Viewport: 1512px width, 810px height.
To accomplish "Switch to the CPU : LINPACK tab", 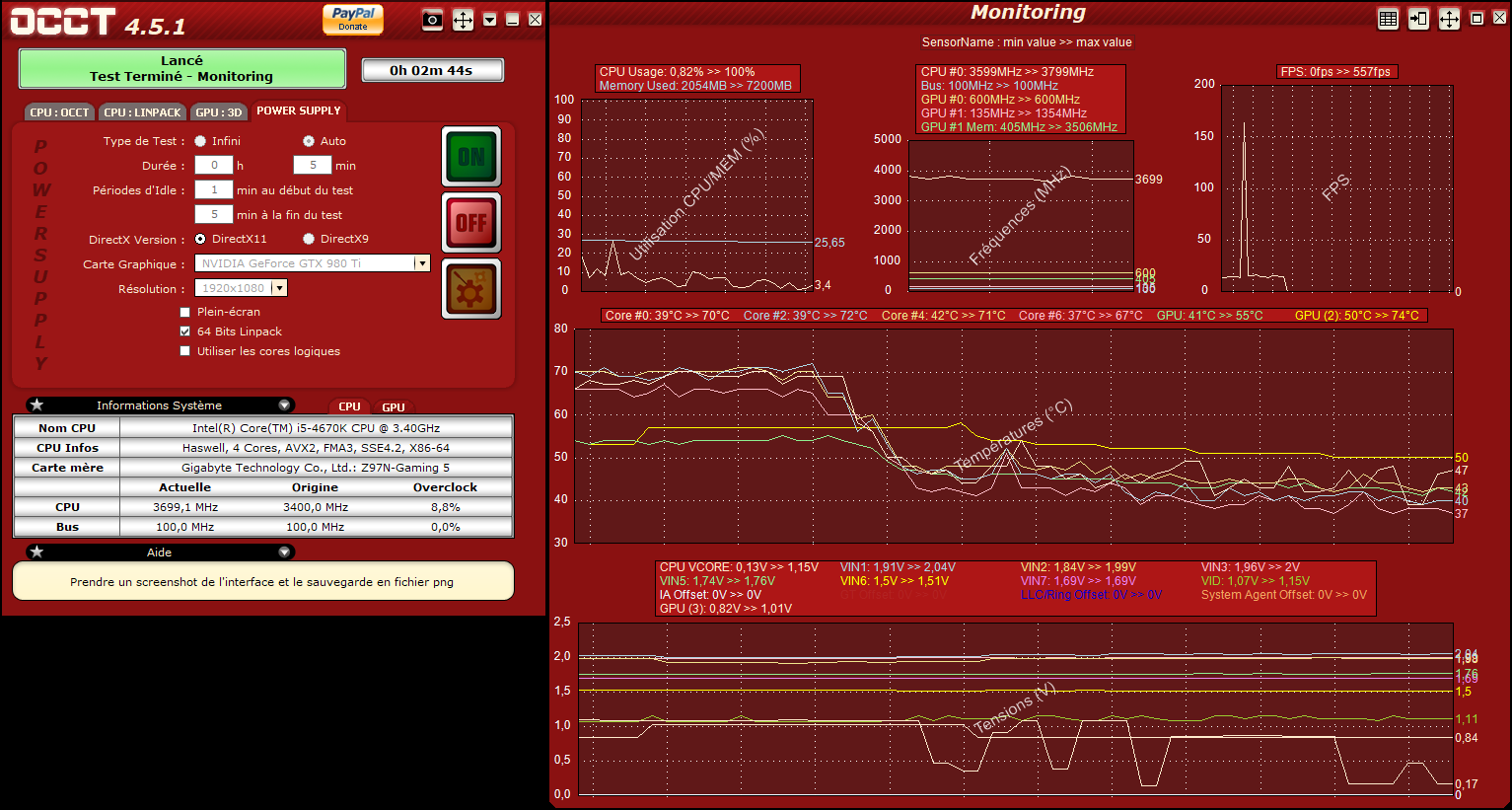I will [142, 112].
